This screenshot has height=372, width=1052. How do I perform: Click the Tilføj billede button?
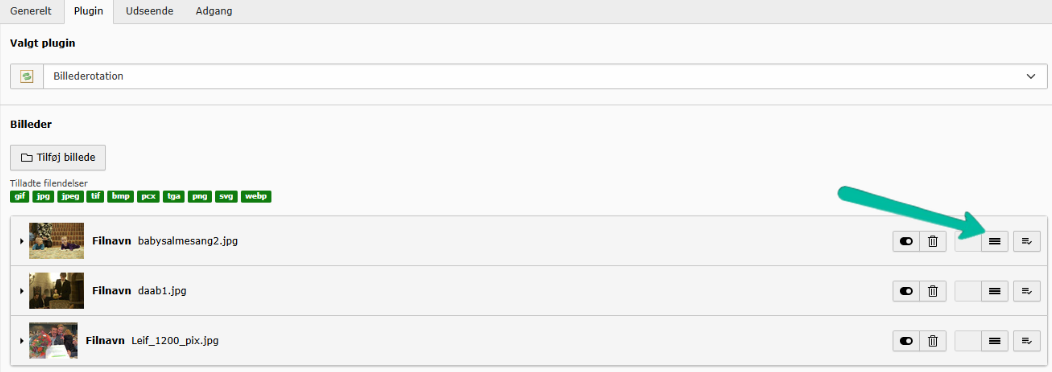(58, 158)
